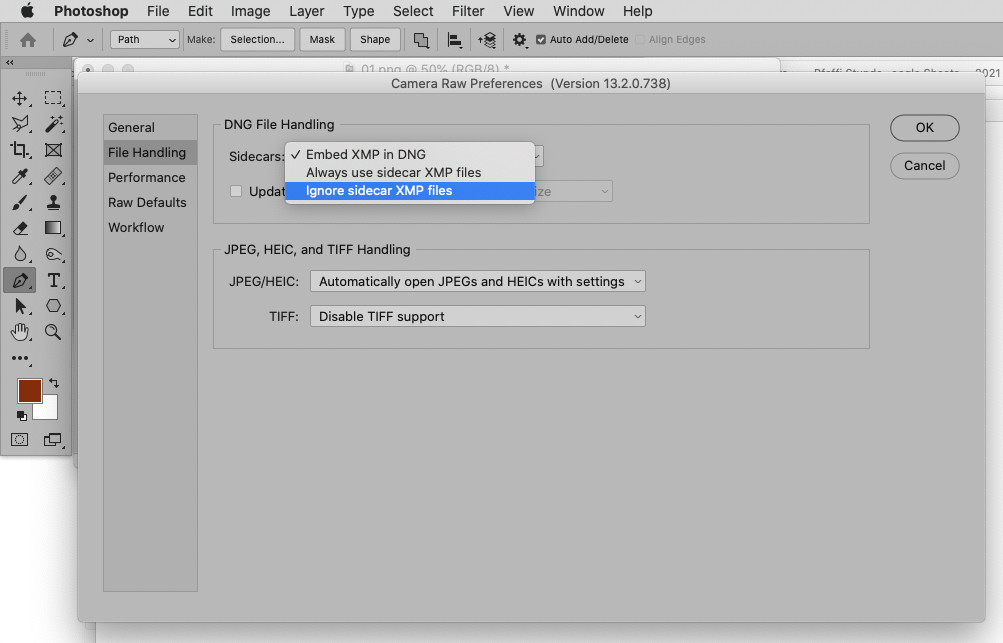Pick the Zoom tool
1003x643 pixels.
[x=53, y=332]
